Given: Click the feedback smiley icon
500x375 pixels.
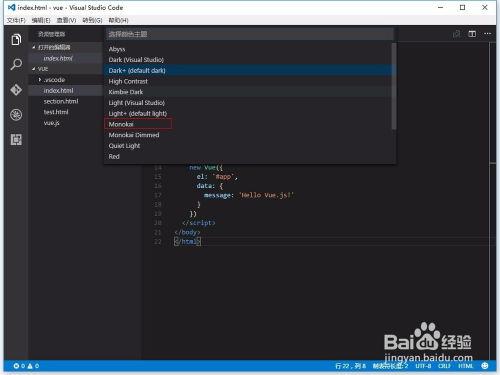Looking at the screenshot, I should pos(485,366).
